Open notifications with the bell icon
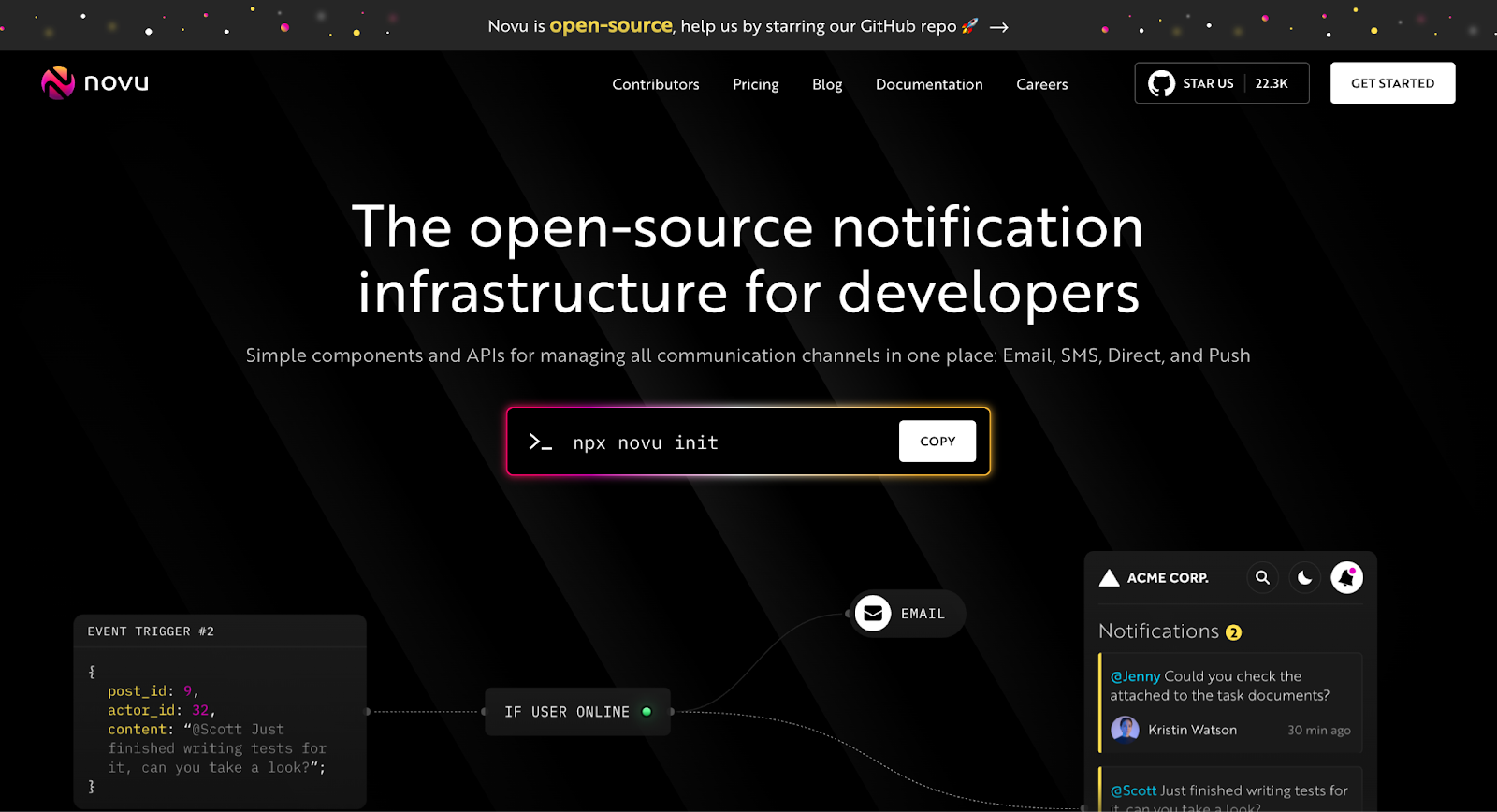 point(1346,578)
